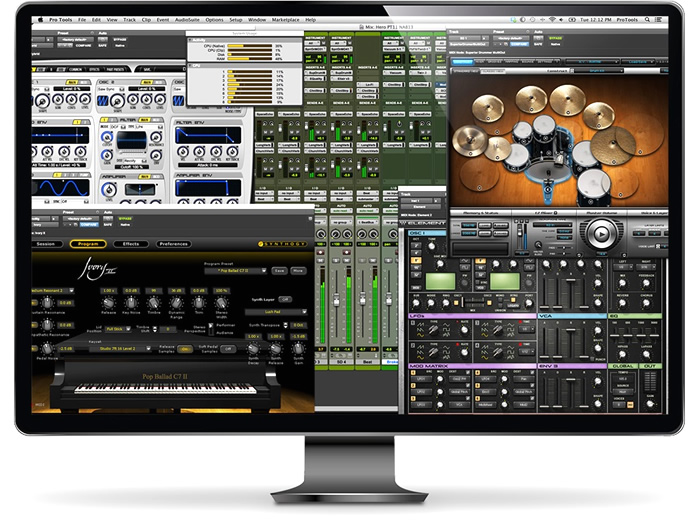Click the Dynamic Range knob

point(176,303)
